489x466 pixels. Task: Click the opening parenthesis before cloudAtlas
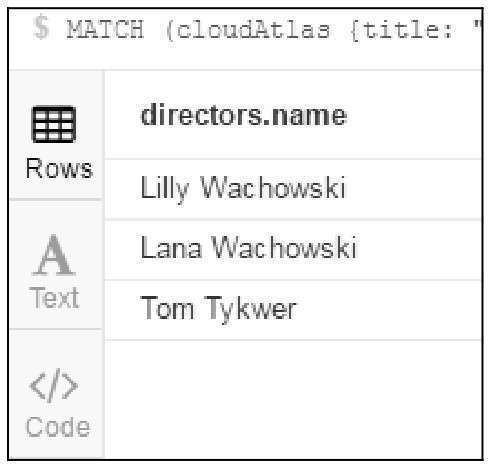click(170, 30)
